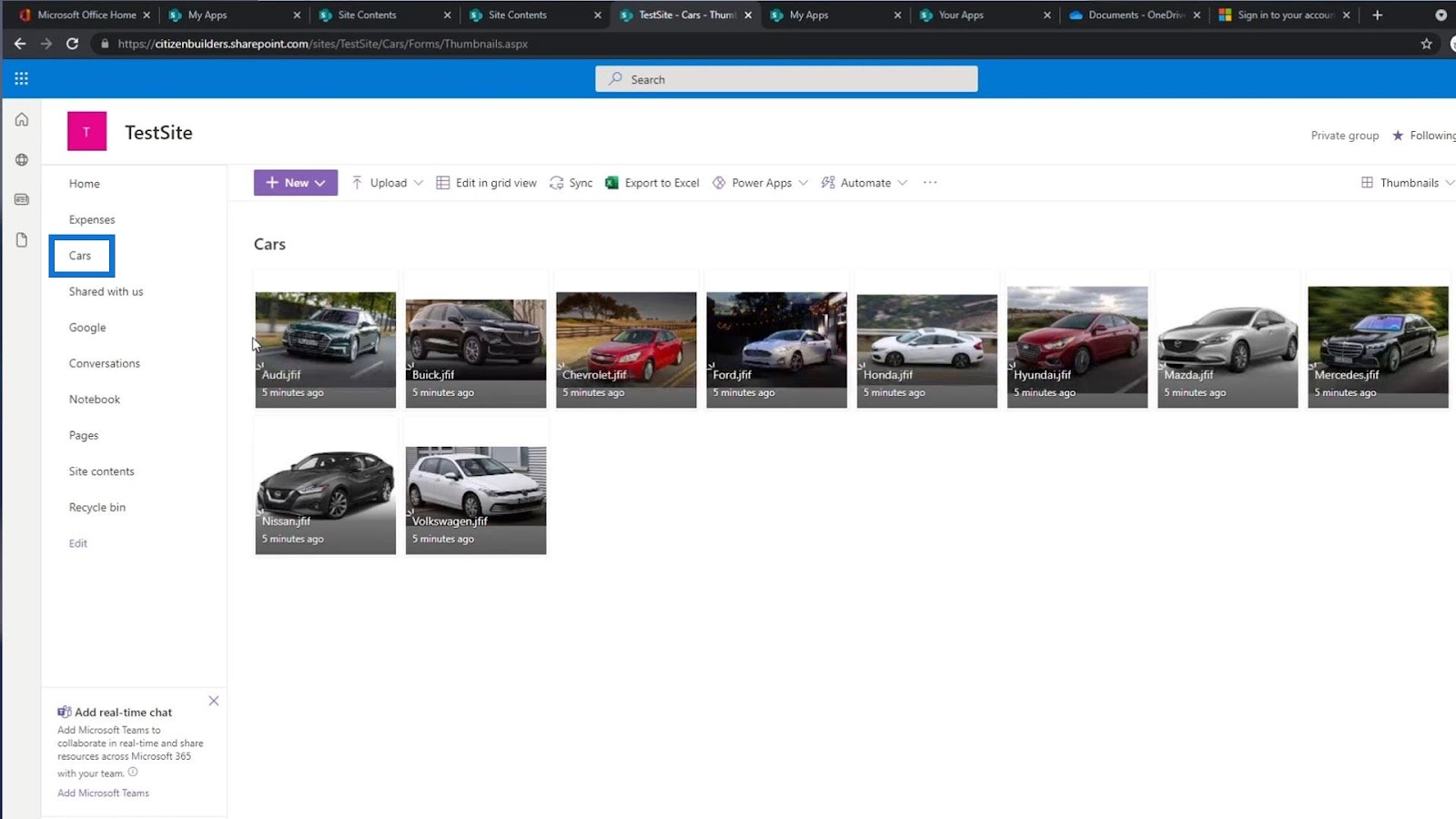Open Pages in site navigation

pyautogui.click(x=84, y=435)
